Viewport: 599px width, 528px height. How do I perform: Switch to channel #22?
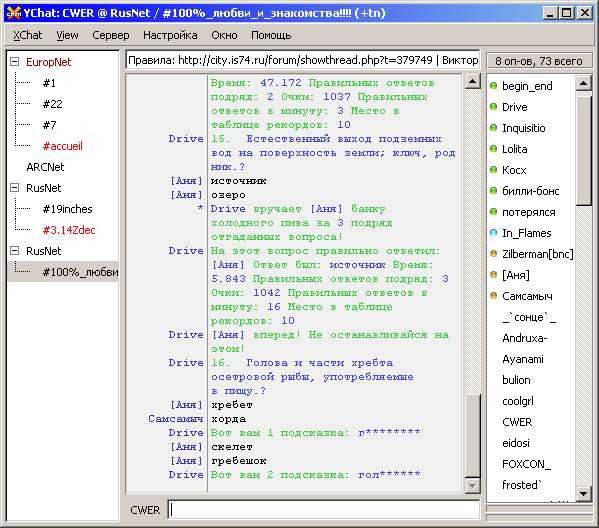(52, 104)
